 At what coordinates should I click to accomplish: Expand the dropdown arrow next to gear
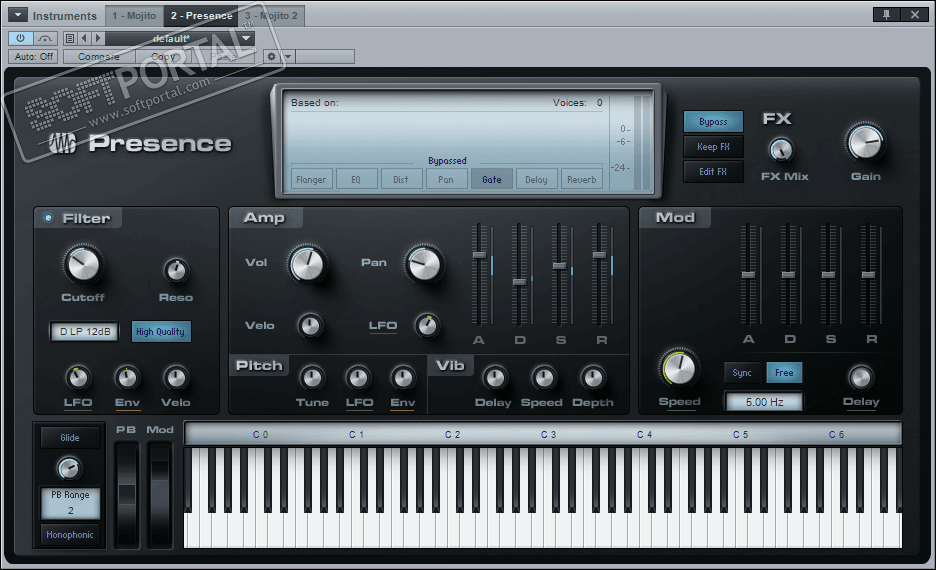[288, 57]
